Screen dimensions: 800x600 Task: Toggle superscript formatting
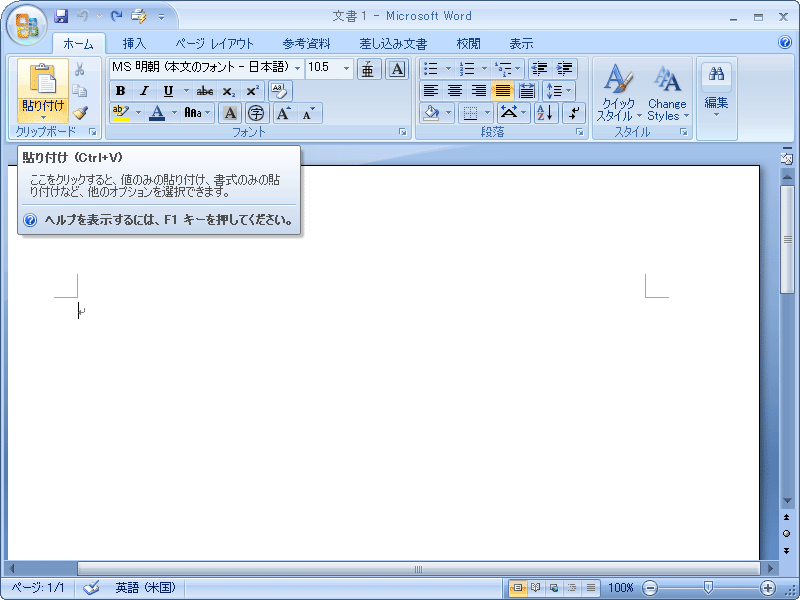(x=252, y=91)
